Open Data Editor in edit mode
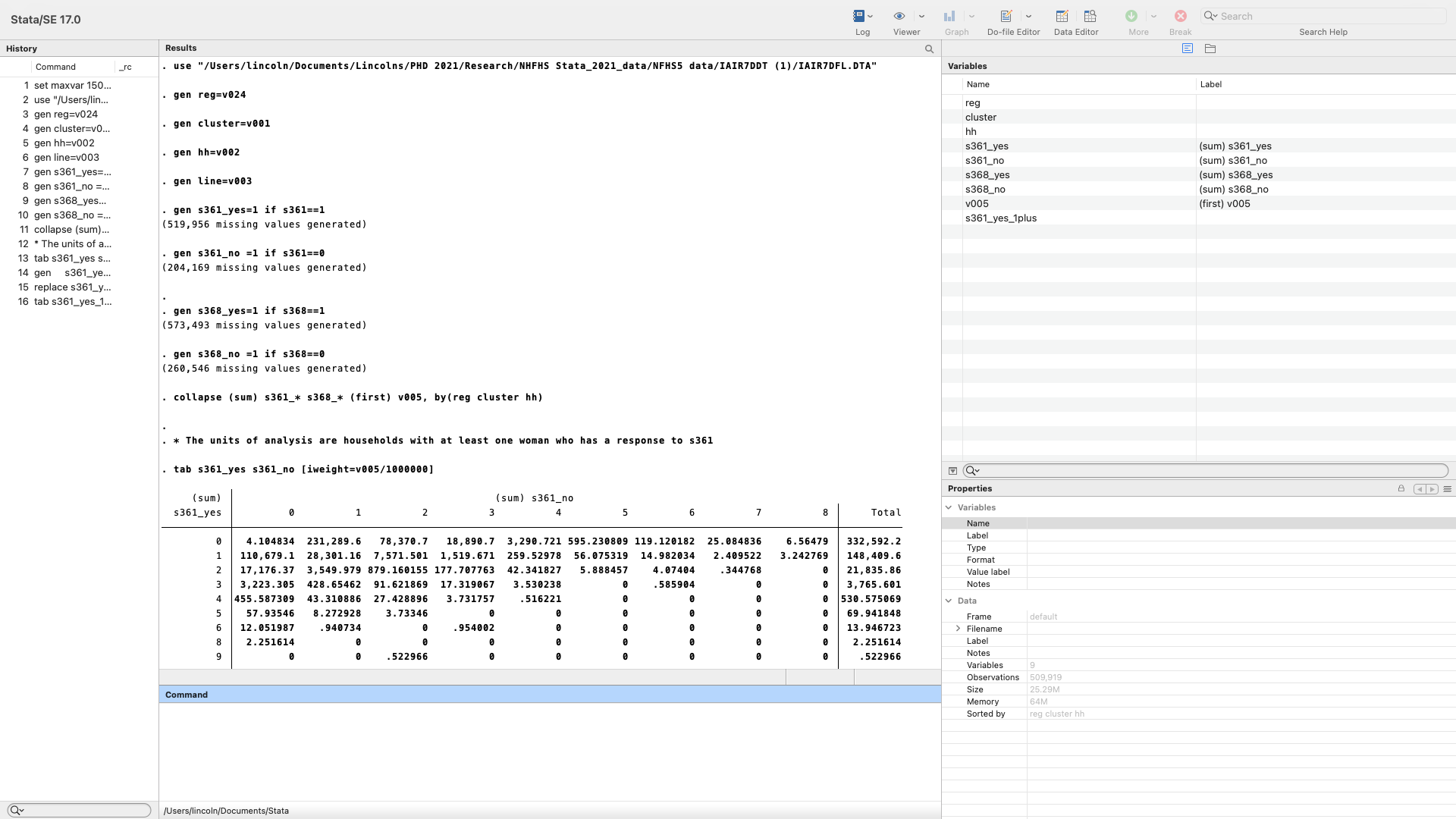Viewport: 1456px width, 819px height. pyautogui.click(x=1062, y=16)
